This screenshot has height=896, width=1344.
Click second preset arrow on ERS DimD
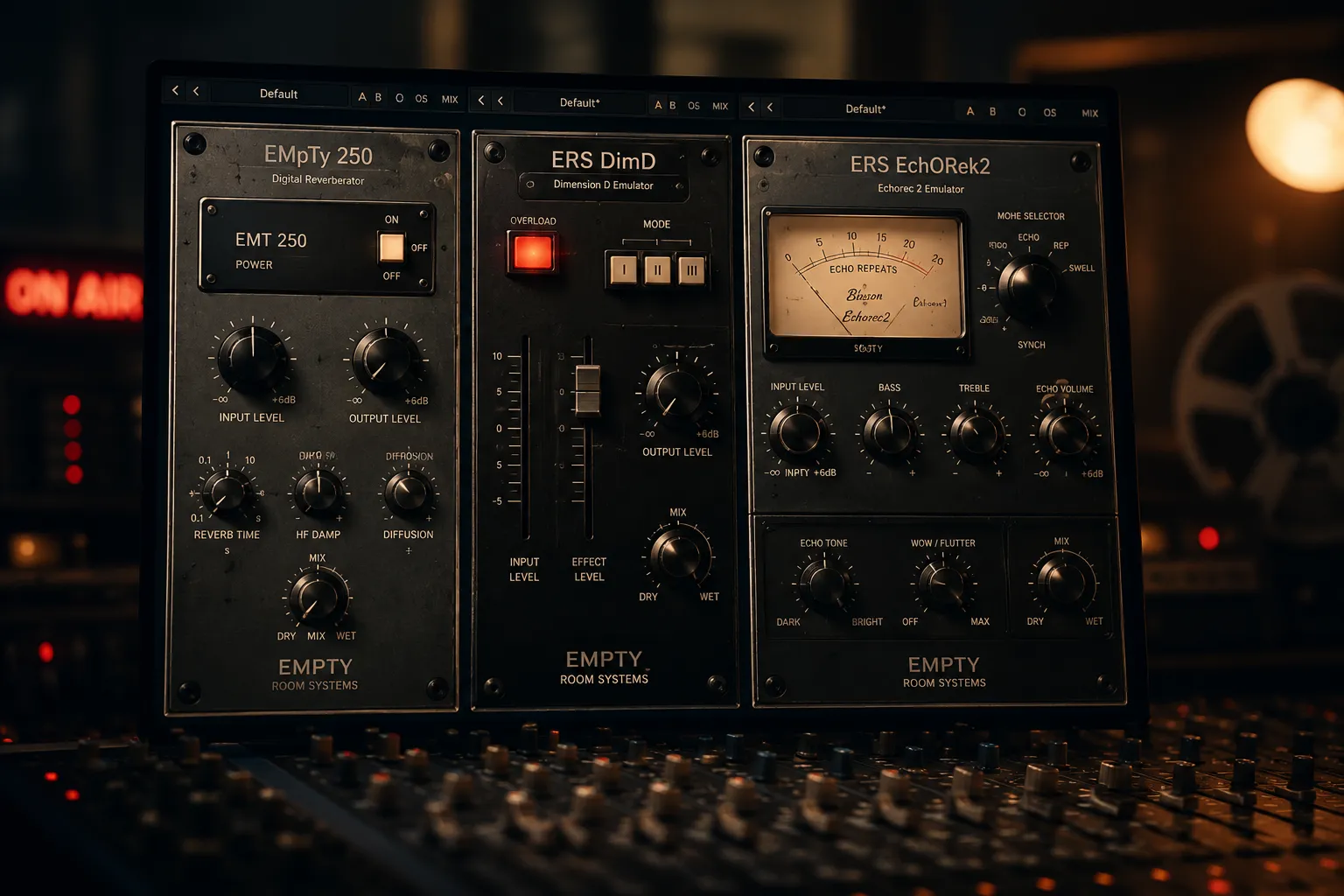point(500,101)
